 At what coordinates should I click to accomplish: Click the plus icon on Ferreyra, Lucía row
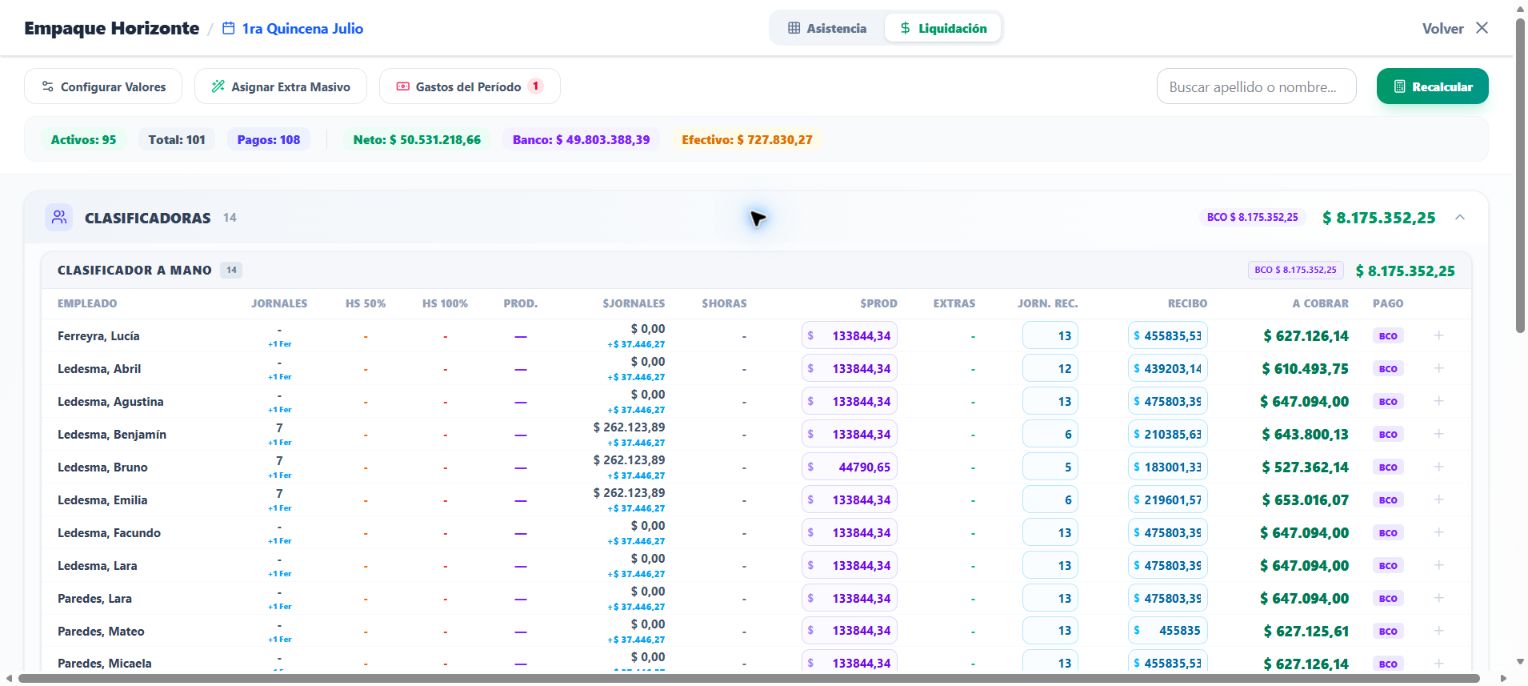pos(1439,336)
